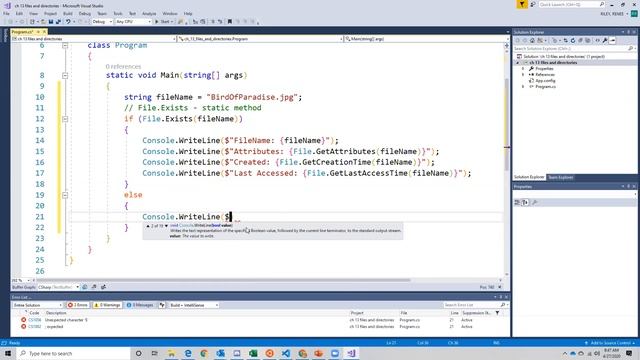Viewport: 640px width, 360px height.
Task: Click the View Code icon in Solution Explorer toolbar
Action: click(x=598, y=40)
